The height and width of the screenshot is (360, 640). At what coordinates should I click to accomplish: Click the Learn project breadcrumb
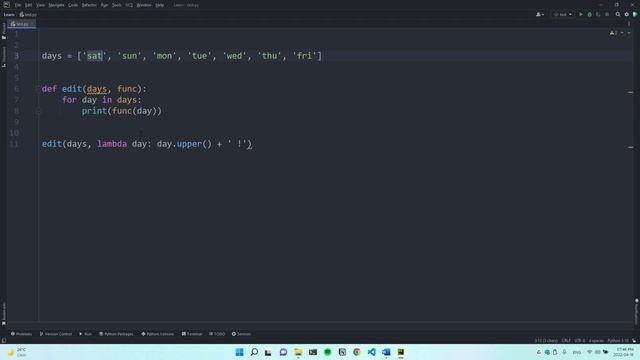tap(9, 14)
